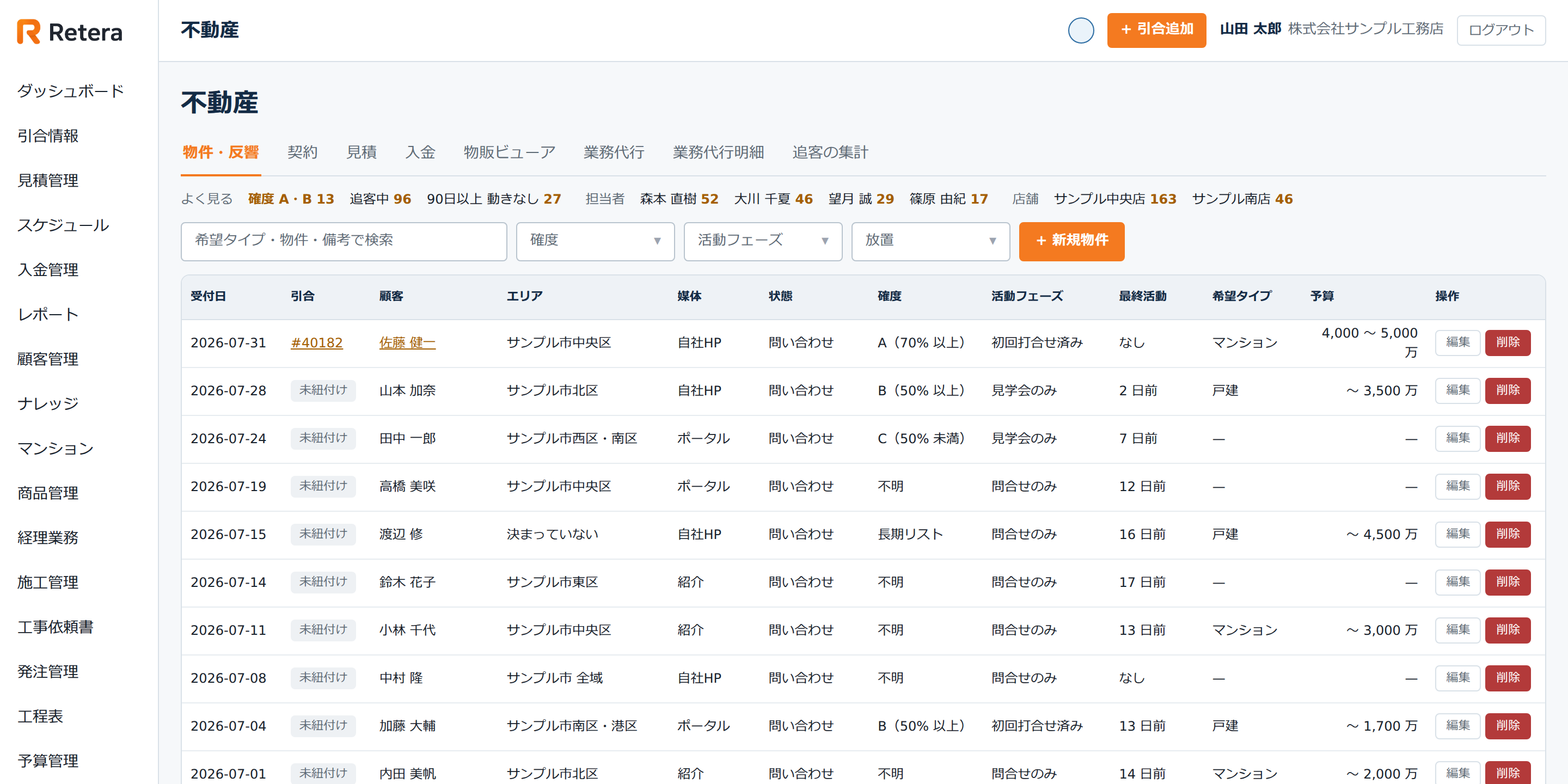Viewport: 1568px width, 784px height.
Task: Open 顧客管理 in sidebar
Action: pyautogui.click(x=47, y=359)
